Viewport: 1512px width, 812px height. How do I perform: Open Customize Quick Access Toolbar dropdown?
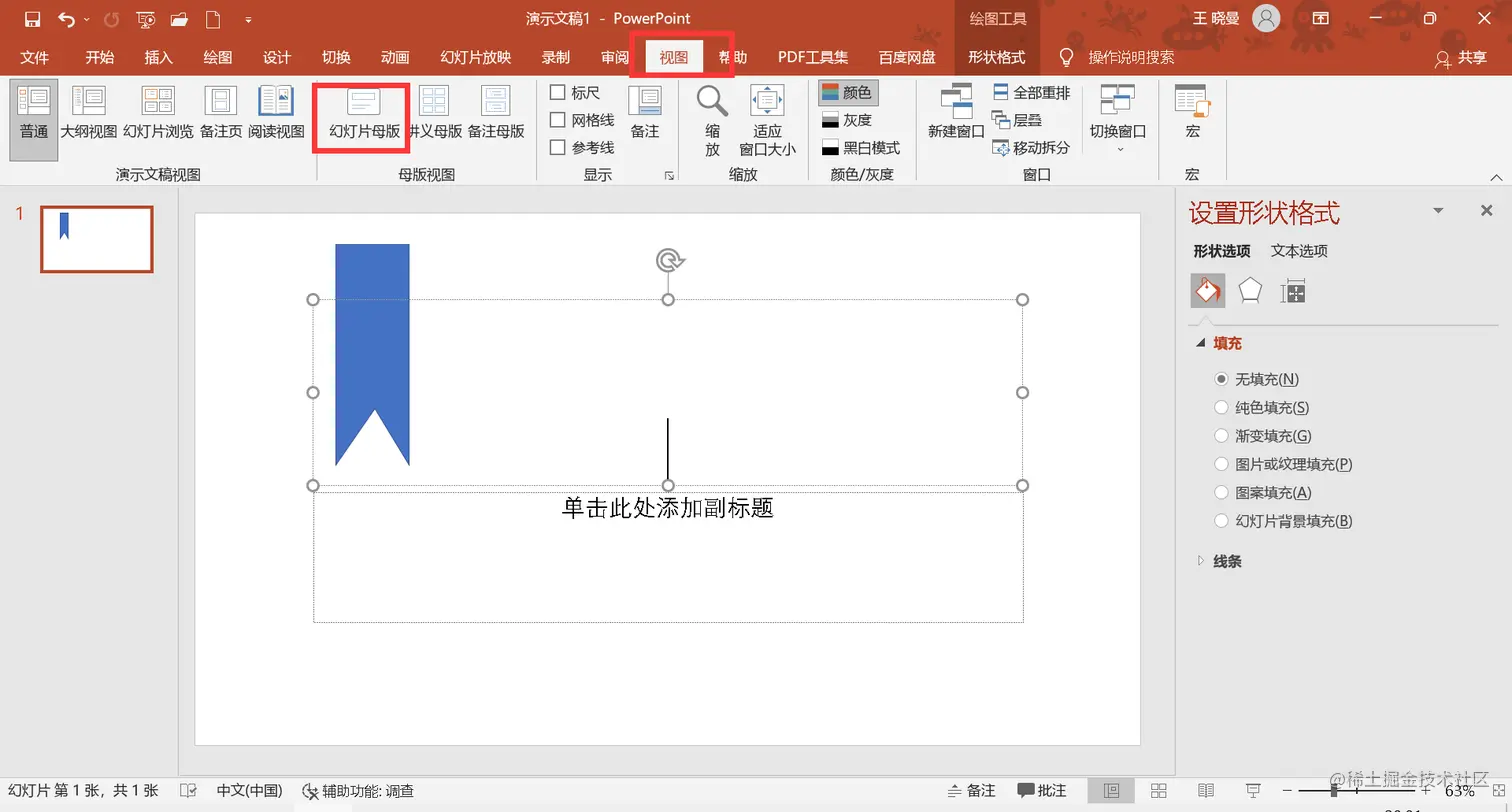pyautogui.click(x=248, y=19)
